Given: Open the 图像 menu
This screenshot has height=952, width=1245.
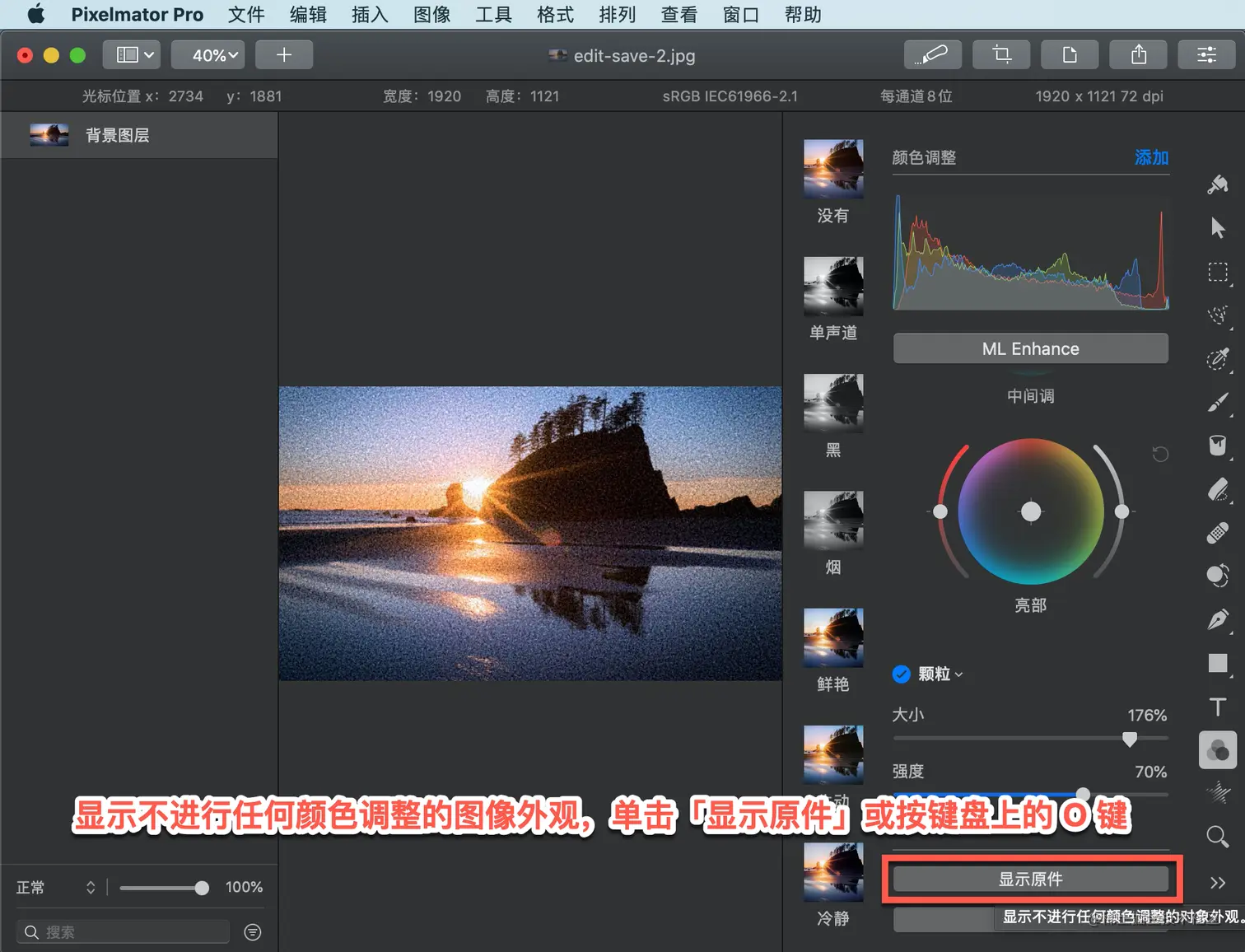Looking at the screenshot, I should pyautogui.click(x=431, y=15).
